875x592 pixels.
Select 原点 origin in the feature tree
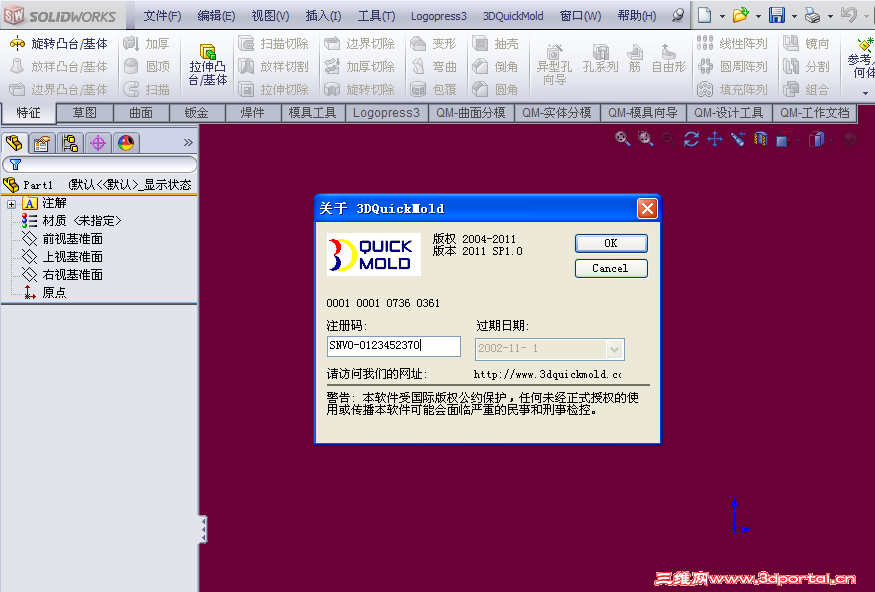coord(45,292)
